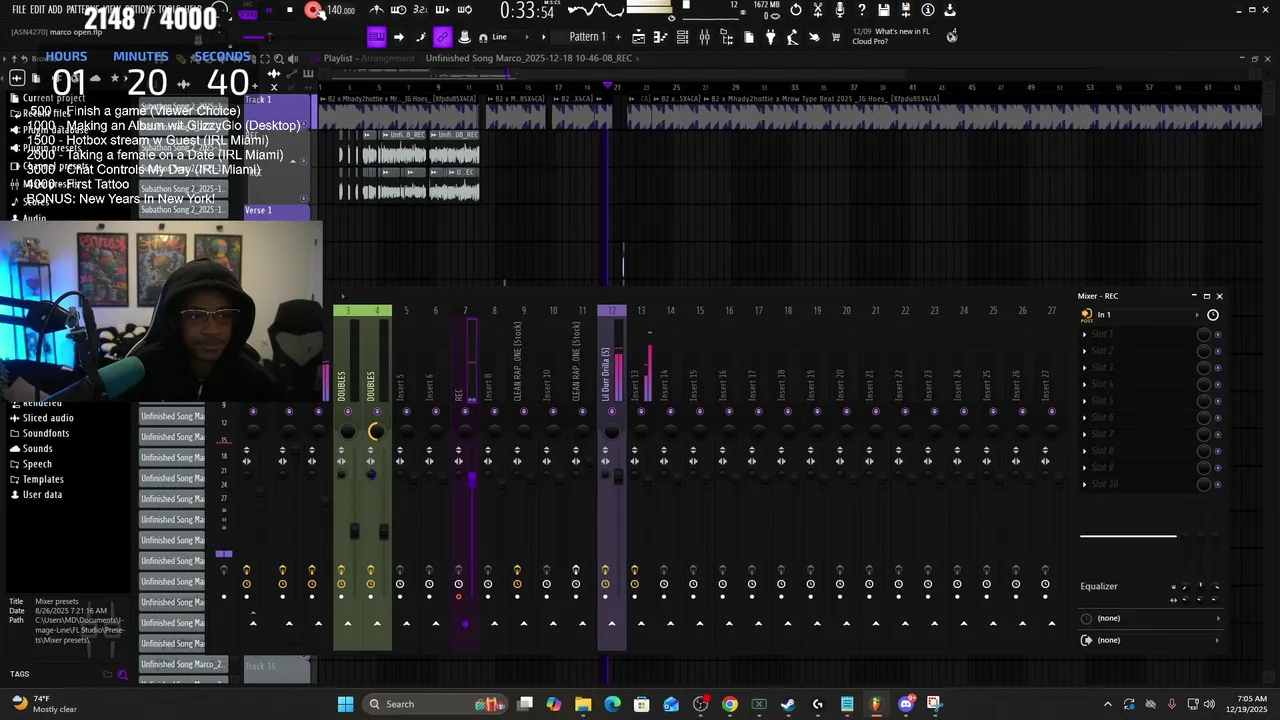Open the FILE menu
Viewport: 1280px width, 720px height.
(x=19, y=10)
